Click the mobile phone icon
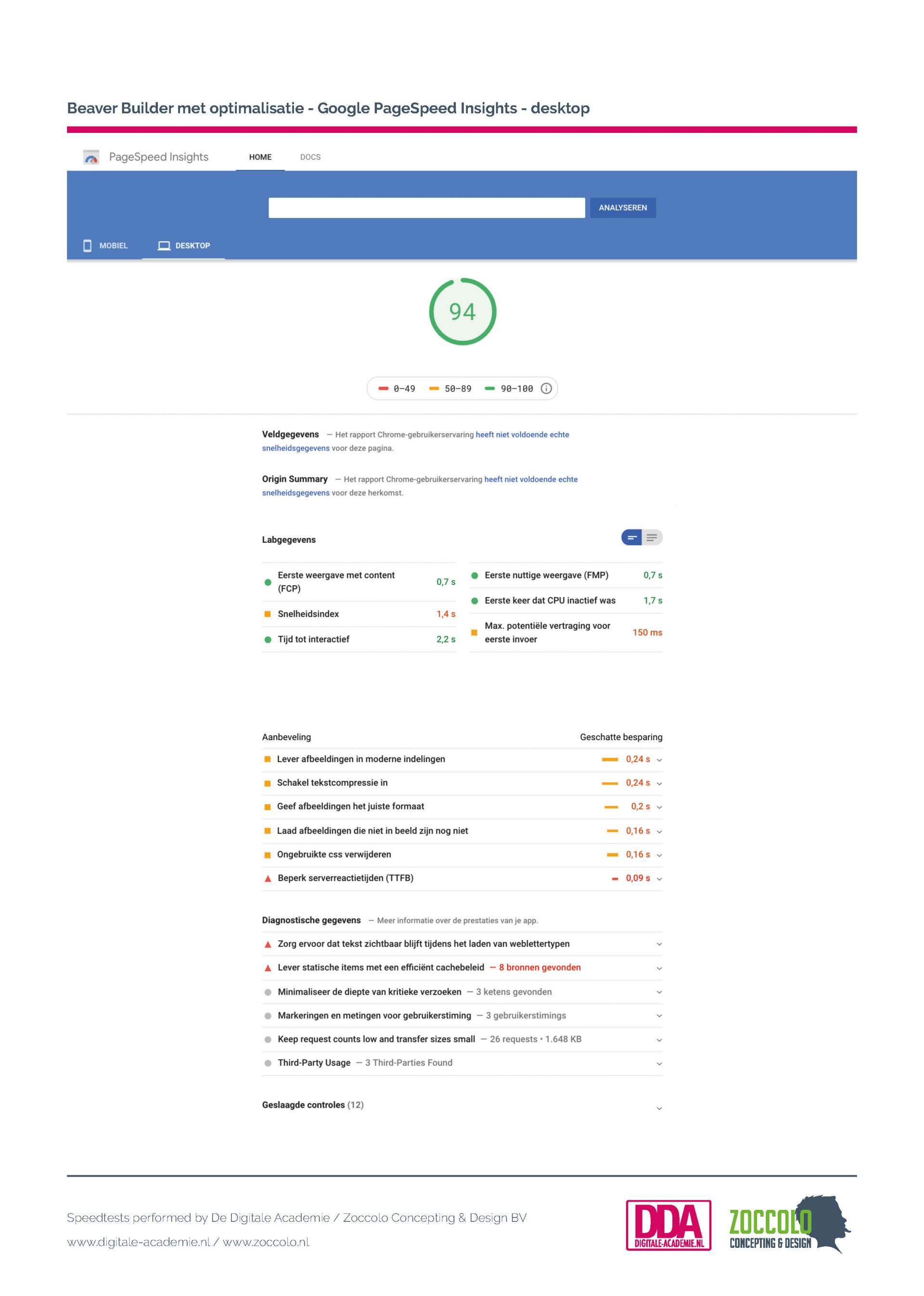 click(x=87, y=246)
